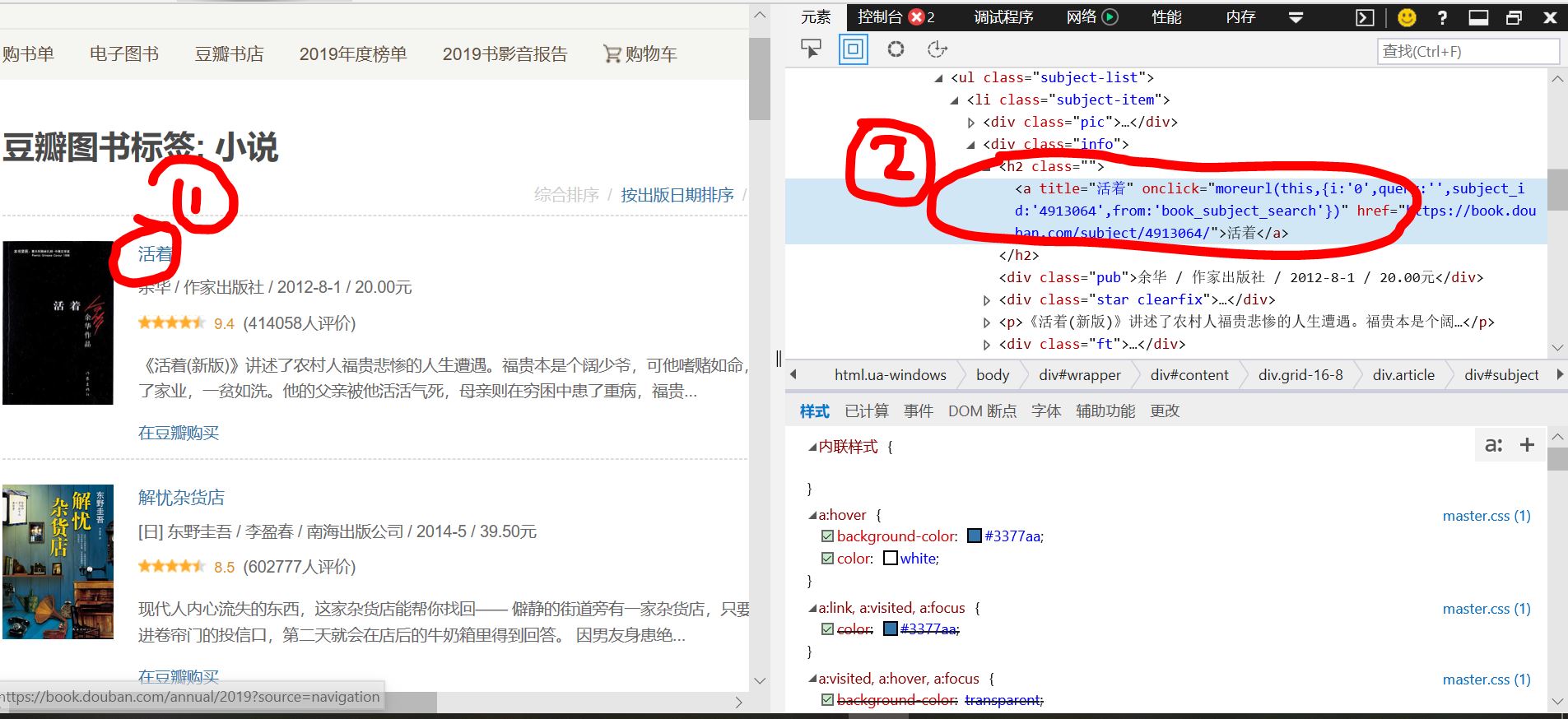Expand the div star clearfix node

[x=987, y=300]
